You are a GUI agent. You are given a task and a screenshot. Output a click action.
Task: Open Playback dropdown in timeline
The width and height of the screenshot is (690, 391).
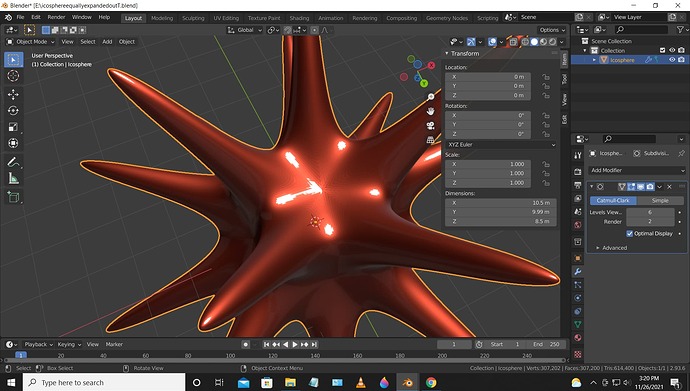38,344
